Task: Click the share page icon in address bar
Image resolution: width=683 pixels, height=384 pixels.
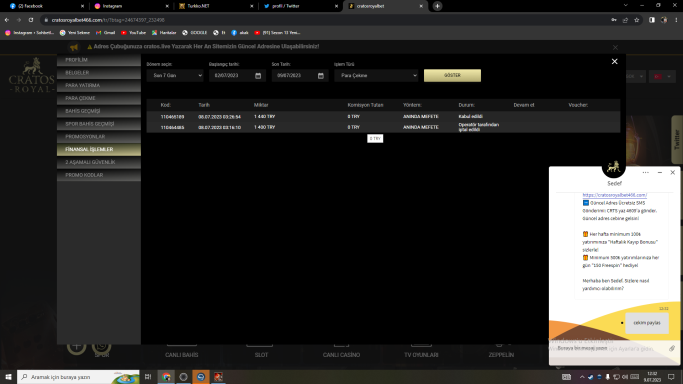Action: tap(625, 20)
